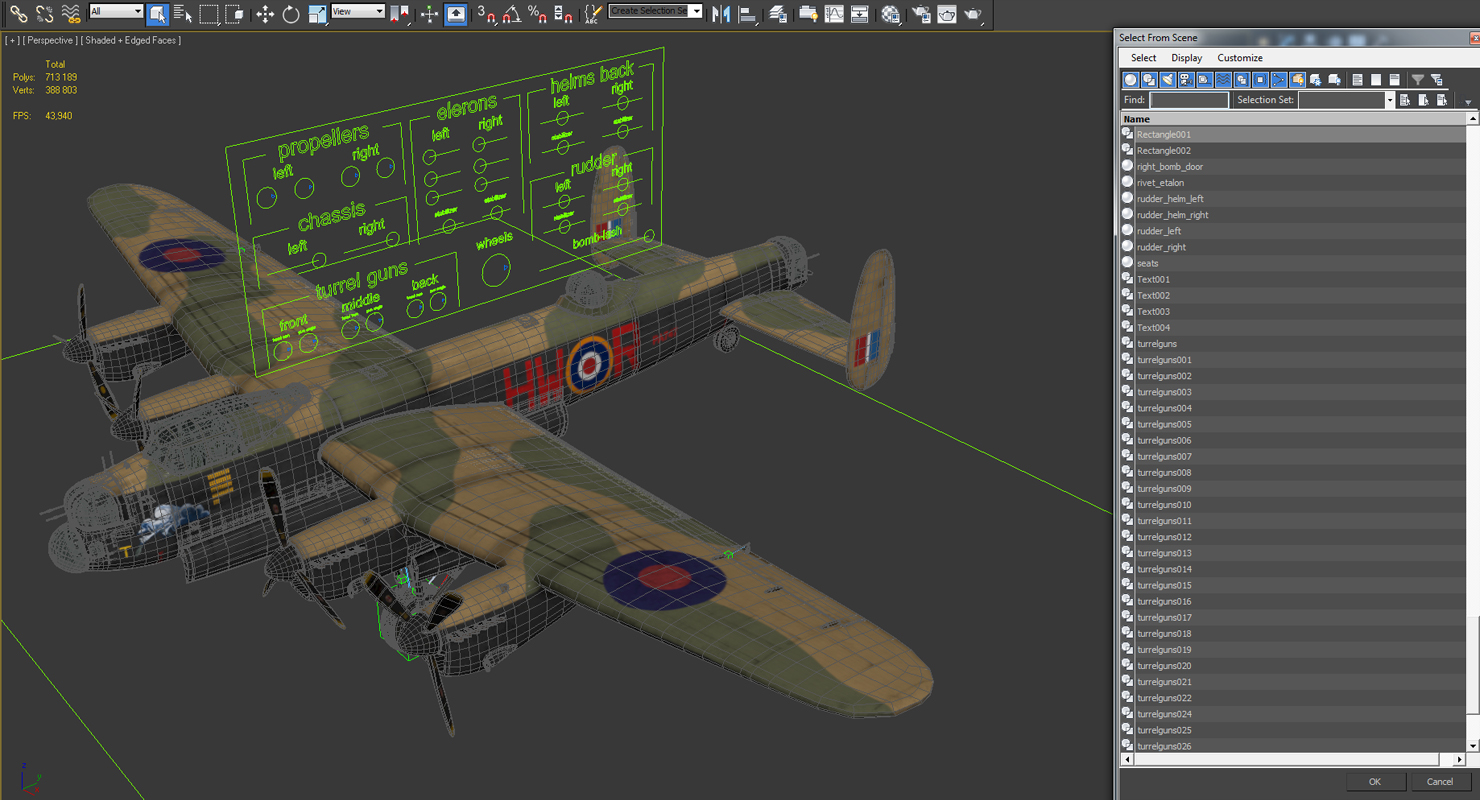
Task: Open Schematic View
Action: [860, 14]
